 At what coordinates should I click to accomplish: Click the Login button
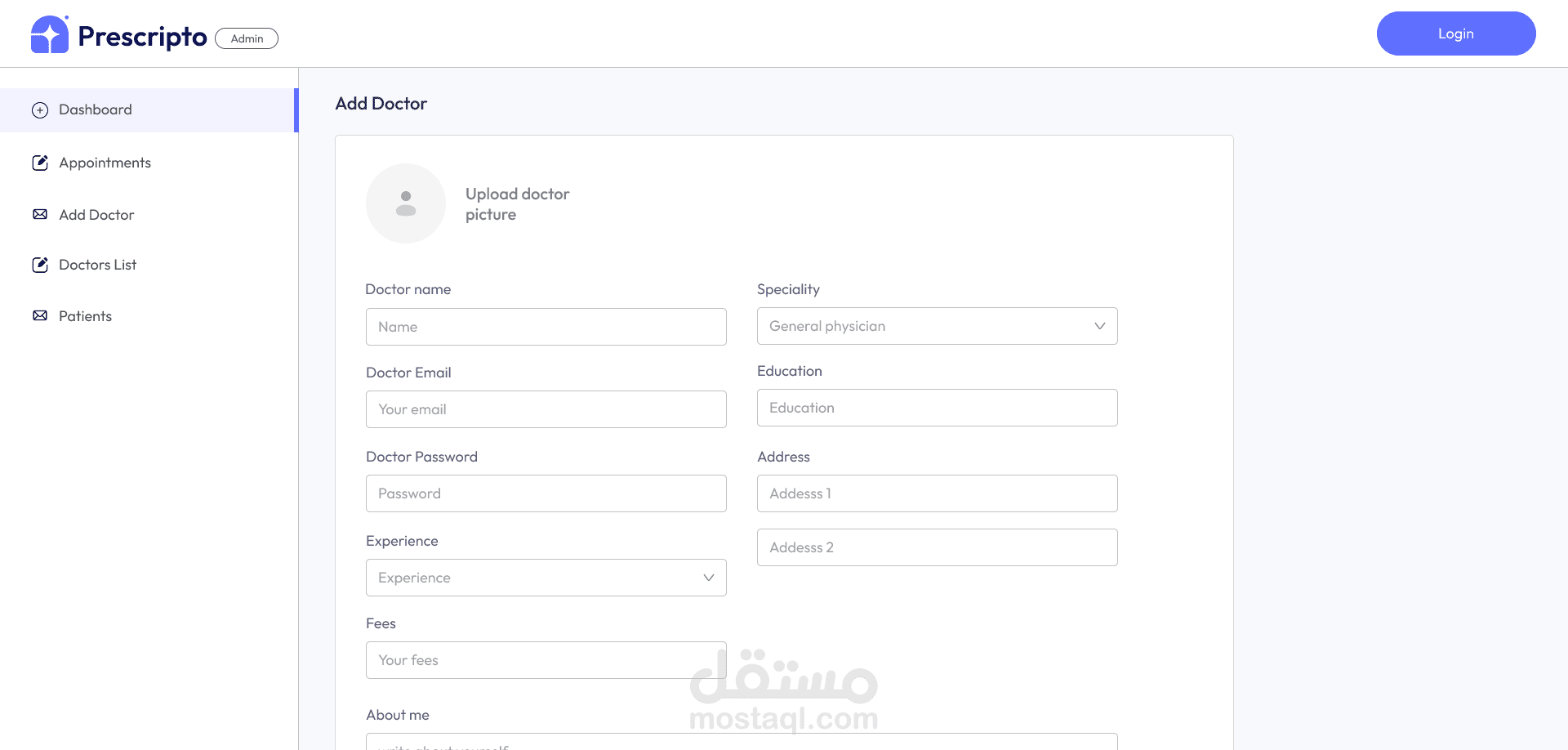(x=1456, y=33)
